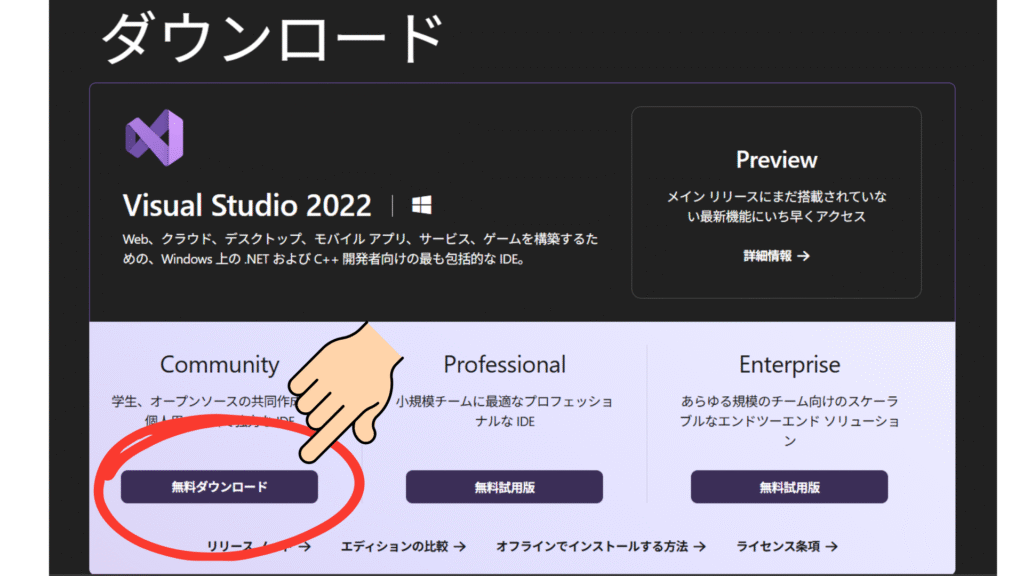The height and width of the screenshot is (576, 1024).
Task: Open the エディションの比較 link
Action: 403,546
